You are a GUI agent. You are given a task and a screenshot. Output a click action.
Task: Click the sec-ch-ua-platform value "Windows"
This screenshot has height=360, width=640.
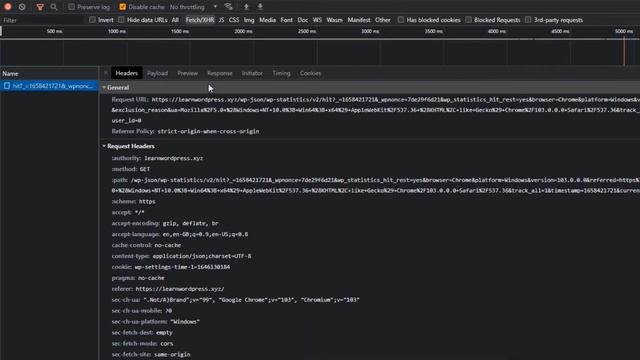185,322
